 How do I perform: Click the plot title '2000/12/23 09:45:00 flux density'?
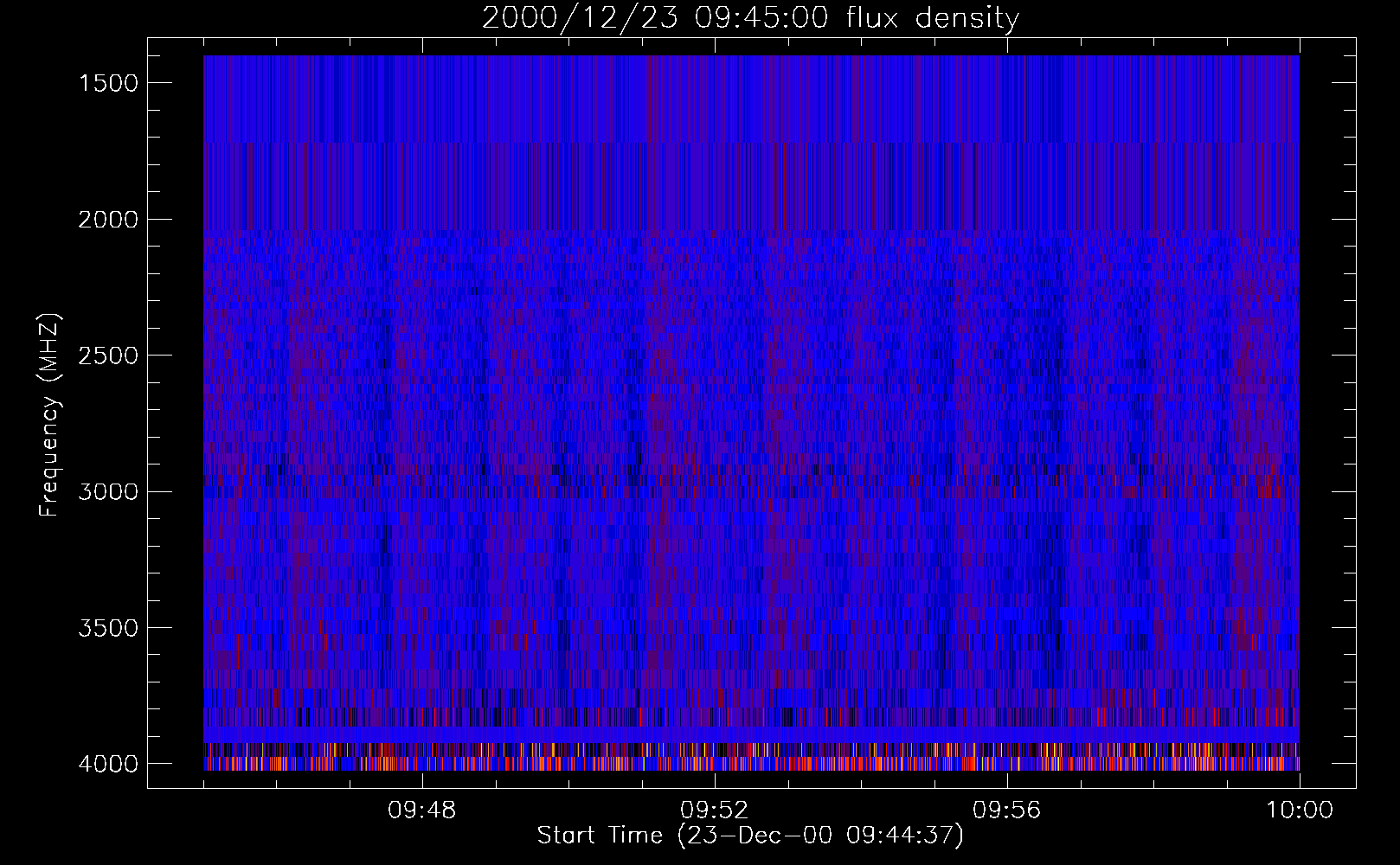pos(750,18)
